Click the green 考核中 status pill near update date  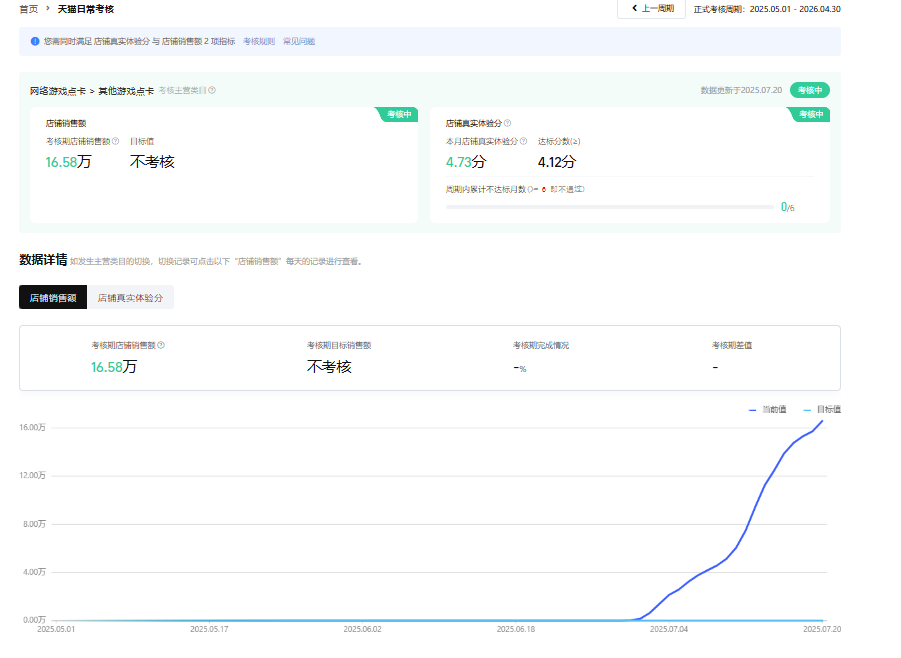[x=809, y=90]
